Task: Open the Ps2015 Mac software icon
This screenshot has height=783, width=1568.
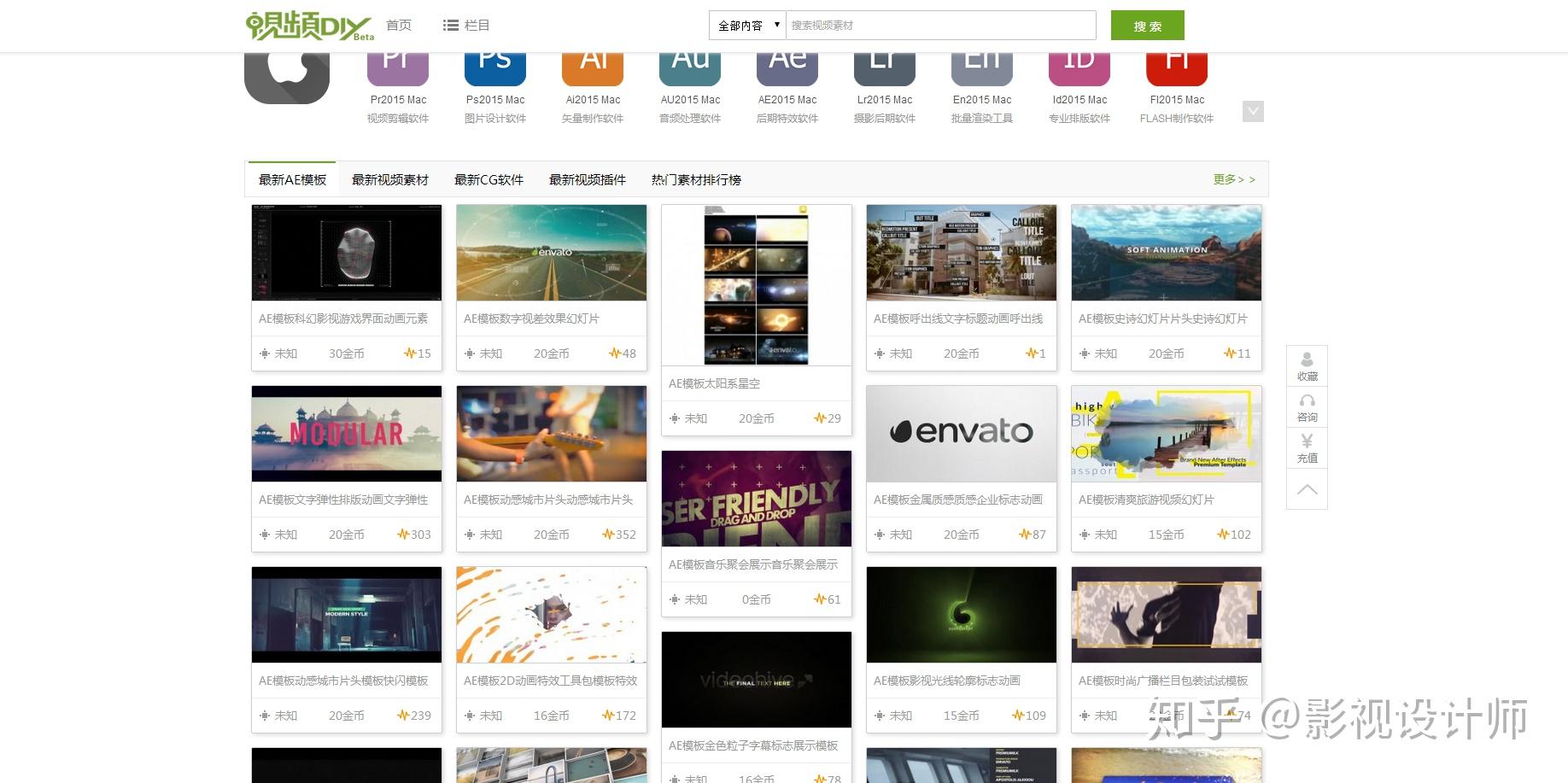Action: (x=495, y=68)
